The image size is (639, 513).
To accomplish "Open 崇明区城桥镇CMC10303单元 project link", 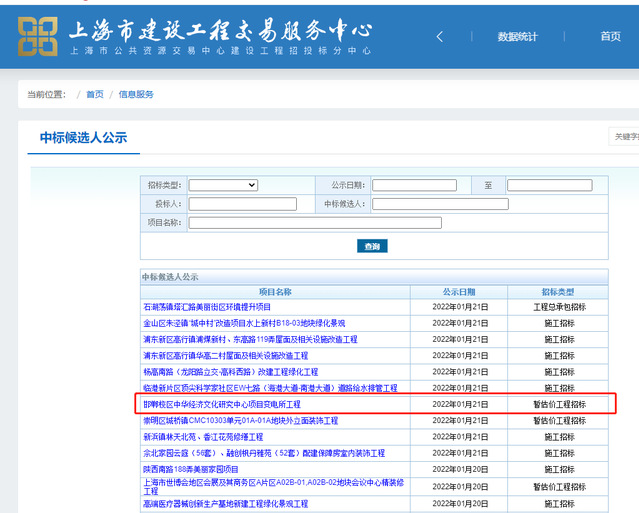I will coord(240,421).
